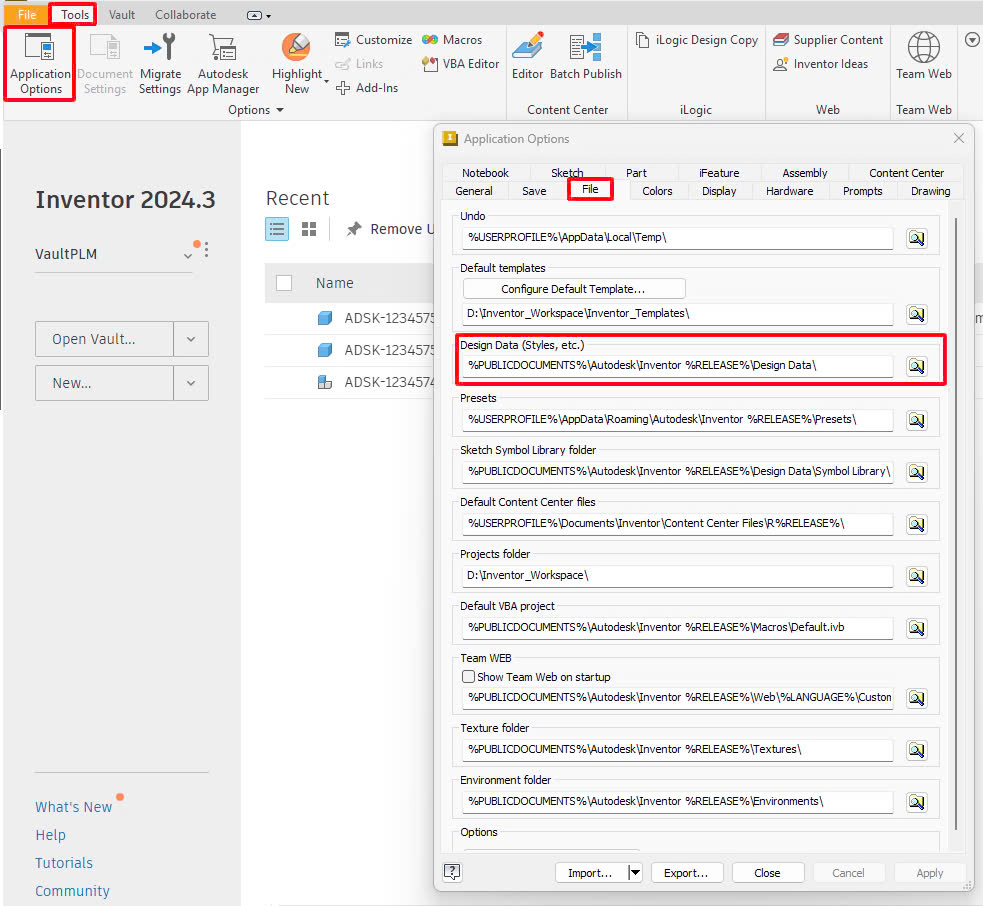This screenshot has width=983, height=906.
Task: Switch to the Vault ribbon tab
Action: 122,14
